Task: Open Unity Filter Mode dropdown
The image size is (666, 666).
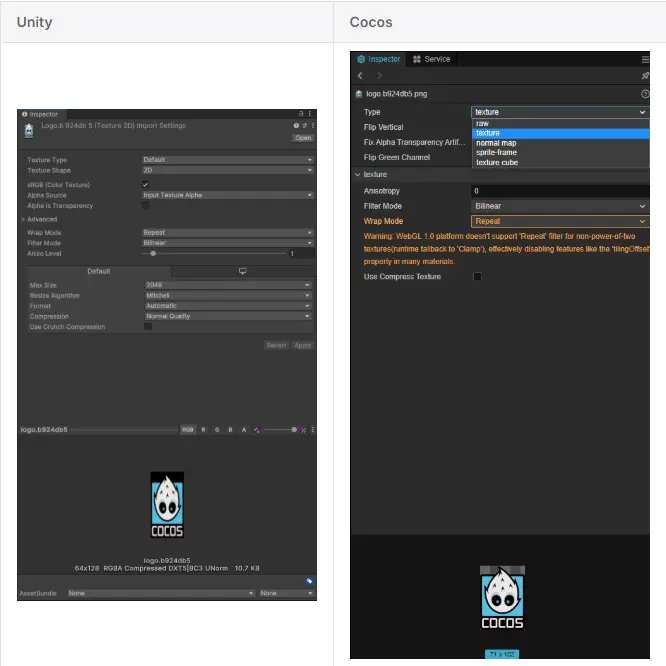Action: (228, 243)
